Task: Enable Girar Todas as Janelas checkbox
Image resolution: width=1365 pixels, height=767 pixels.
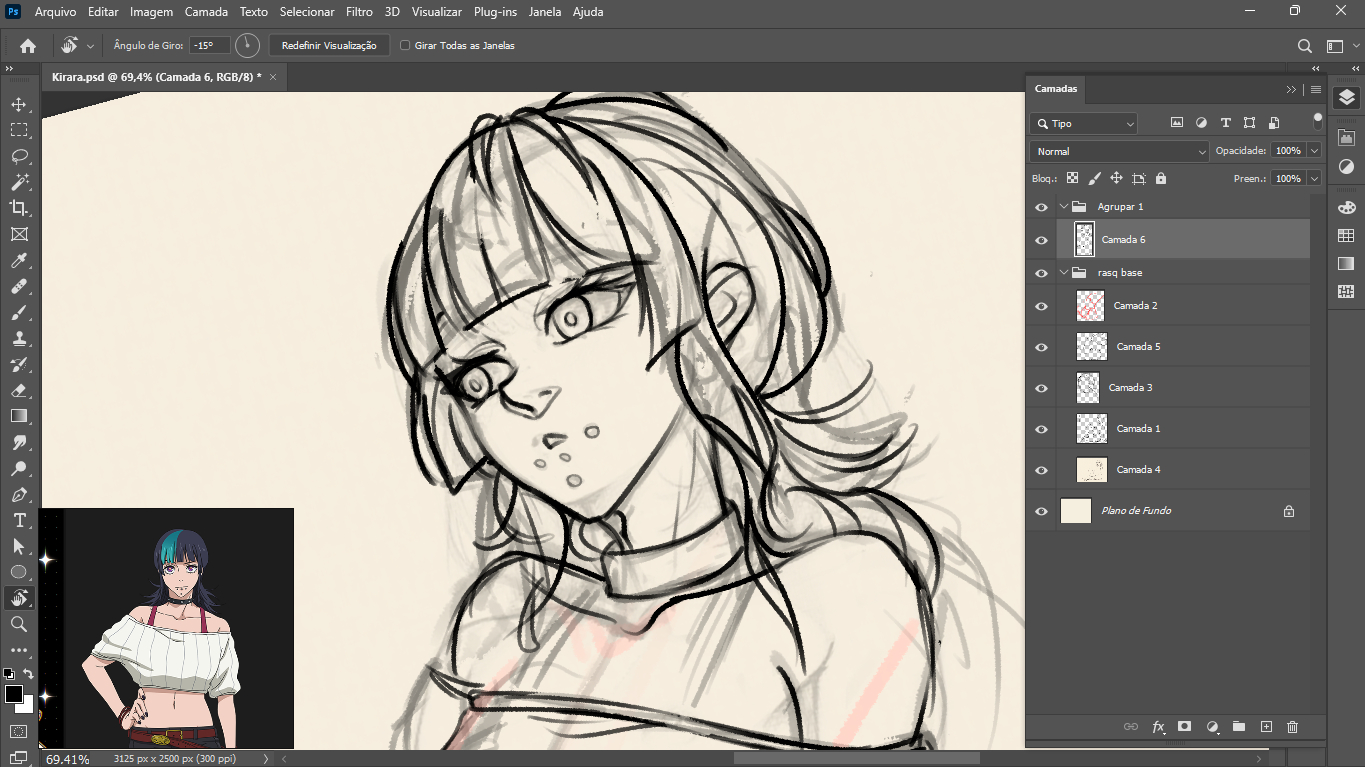Action: 405,45
